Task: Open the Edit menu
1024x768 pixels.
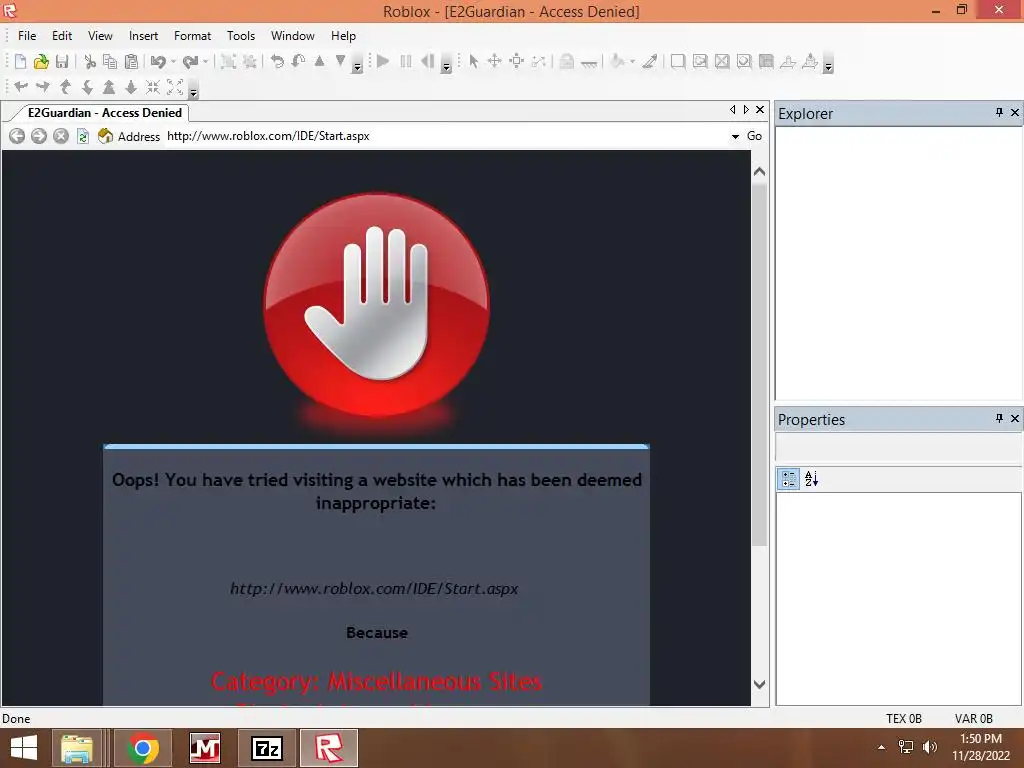Action: [x=62, y=36]
